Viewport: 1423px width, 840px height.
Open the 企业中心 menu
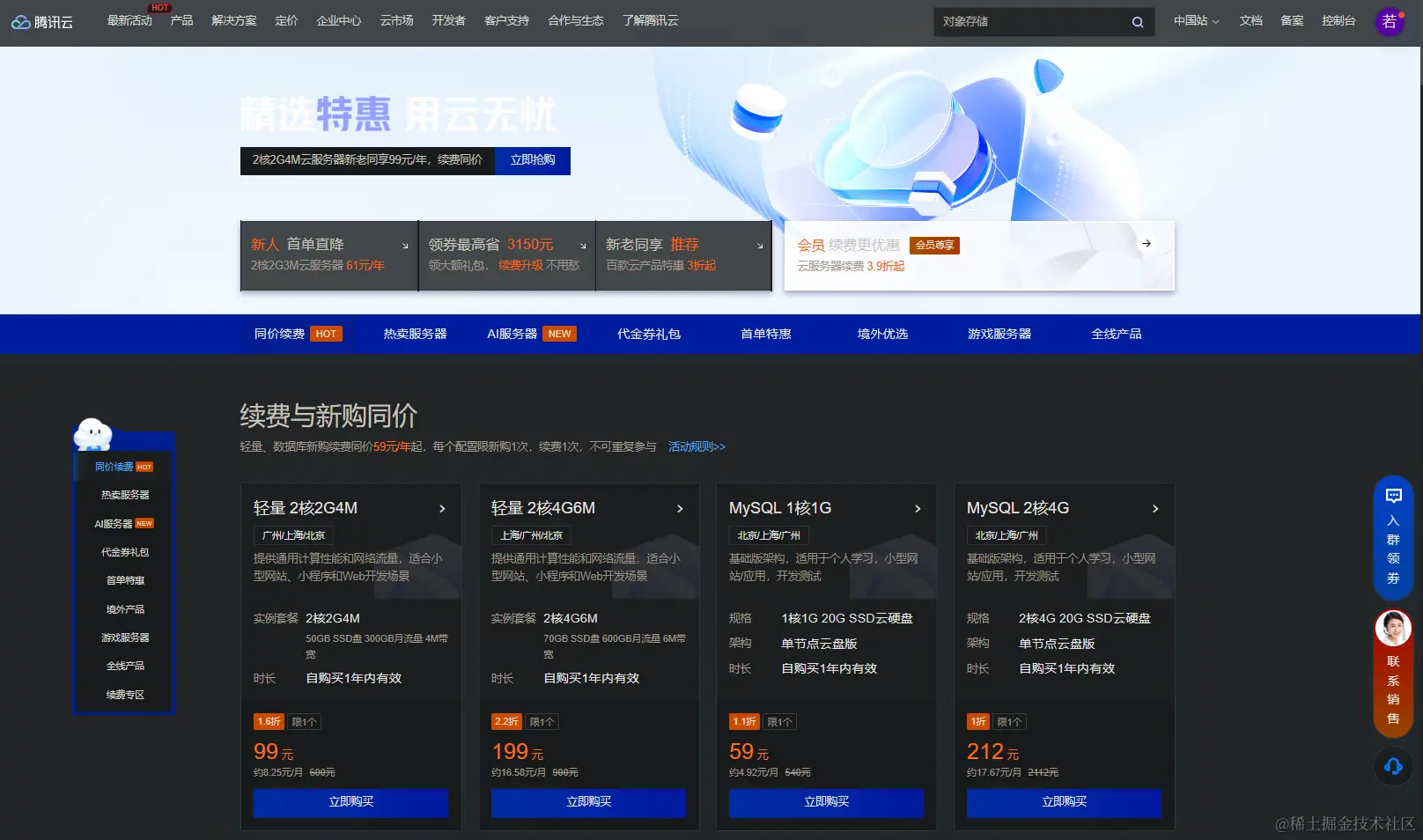pyautogui.click(x=339, y=21)
